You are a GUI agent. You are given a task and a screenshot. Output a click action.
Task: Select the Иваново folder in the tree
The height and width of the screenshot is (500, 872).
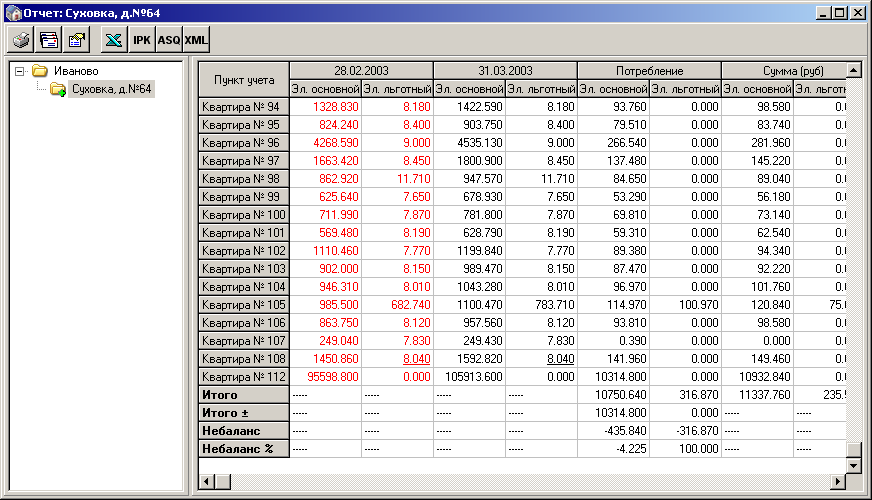coord(76,71)
